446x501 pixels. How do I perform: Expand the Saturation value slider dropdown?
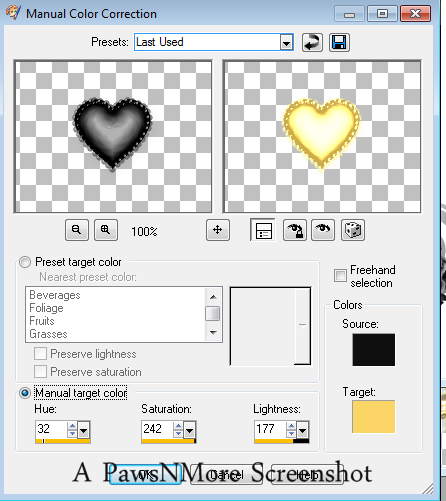[x=189, y=431]
